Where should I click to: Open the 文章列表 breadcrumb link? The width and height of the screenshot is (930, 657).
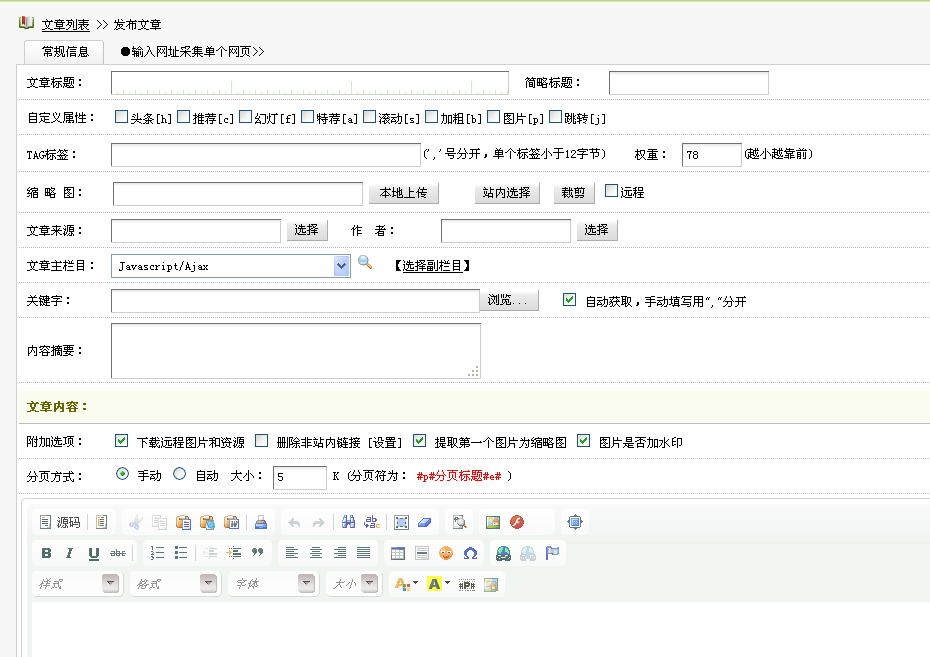[x=65, y=24]
